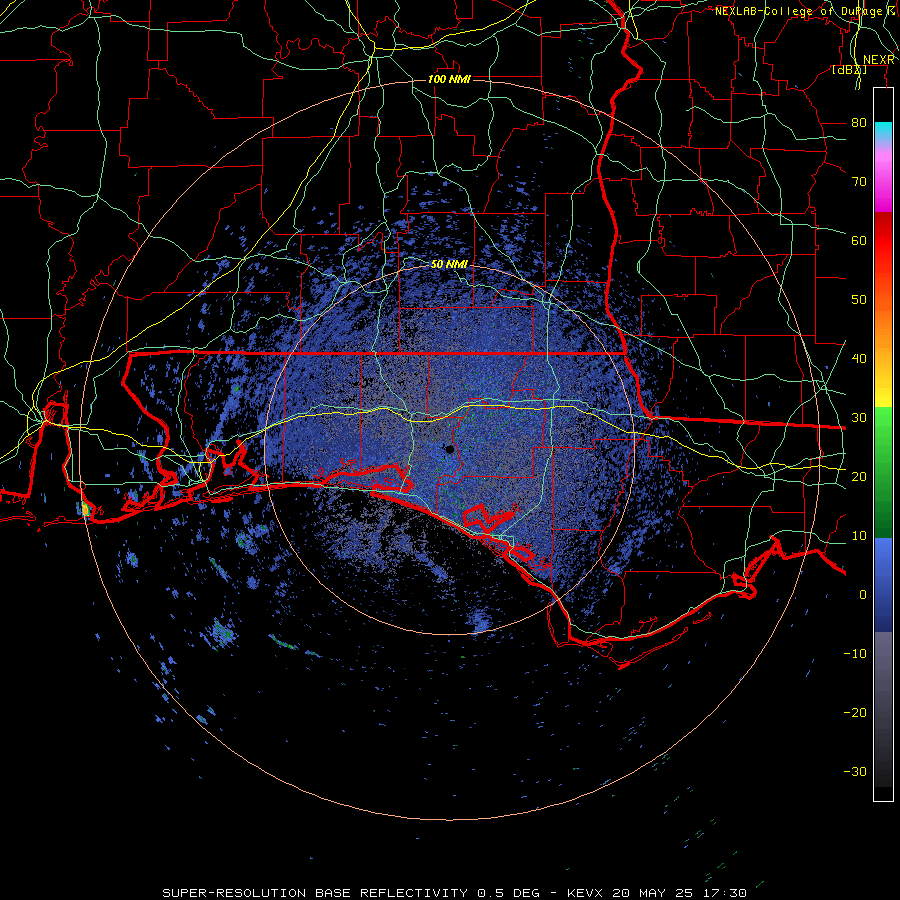Click the 100 NMI range ring label
This screenshot has width=900, height=900.
click(x=449, y=79)
